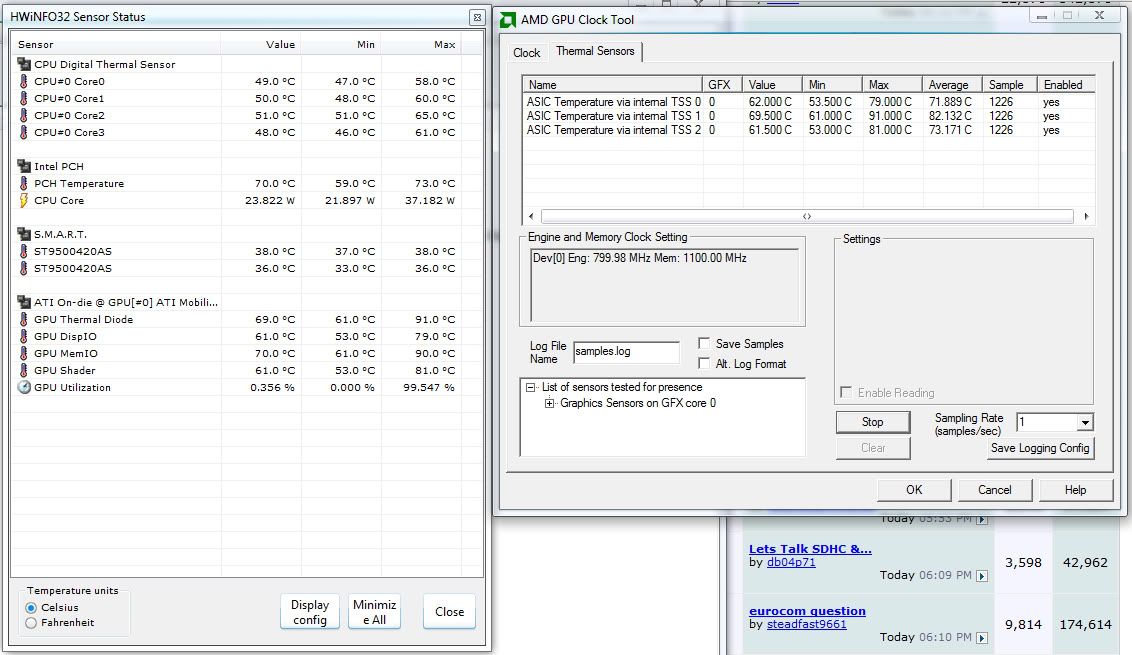
Task: Click sensor table scroll right arrow
Action: pyautogui.click(x=1086, y=216)
